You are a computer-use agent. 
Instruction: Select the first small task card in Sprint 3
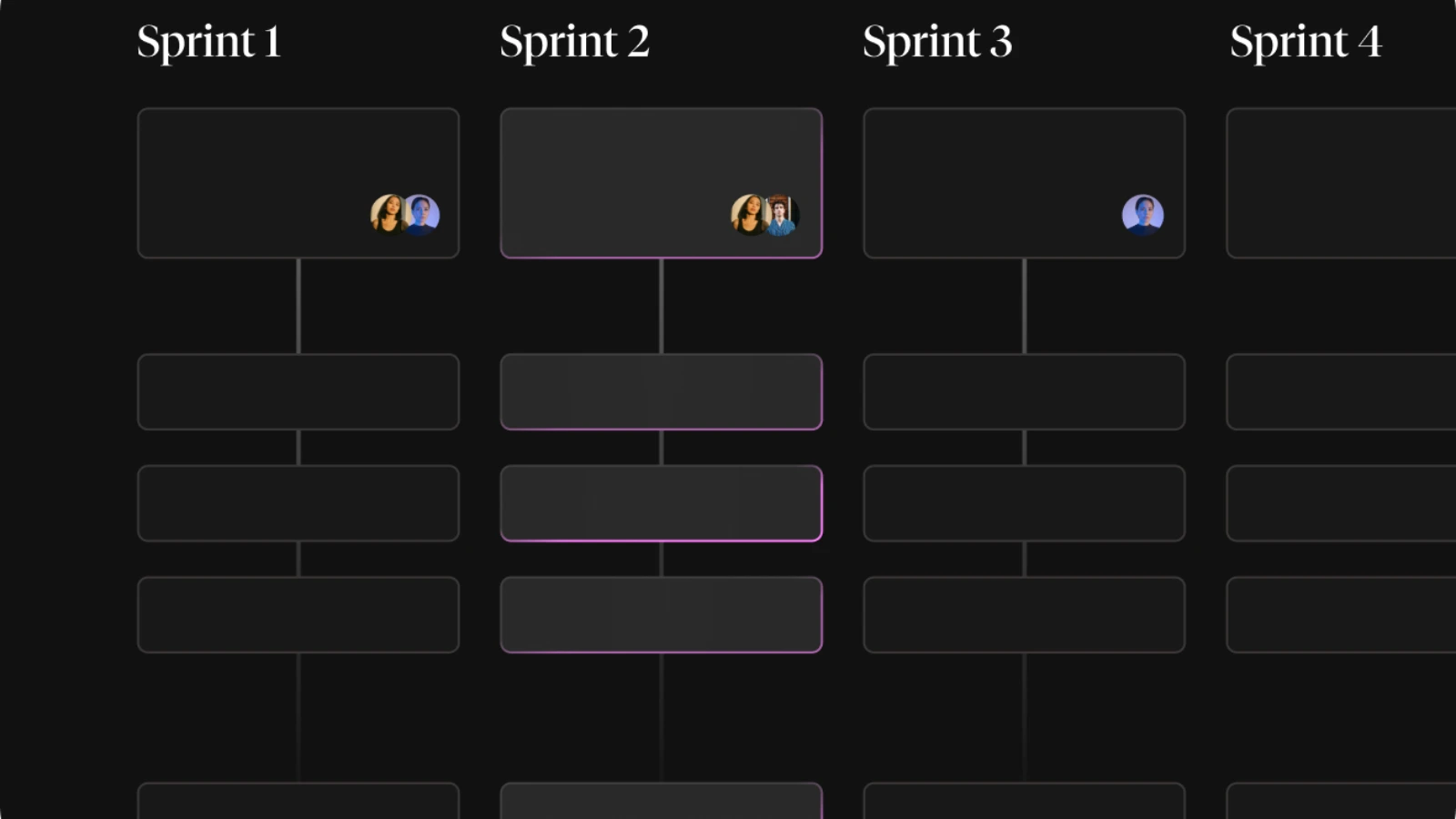pyautogui.click(x=1025, y=391)
